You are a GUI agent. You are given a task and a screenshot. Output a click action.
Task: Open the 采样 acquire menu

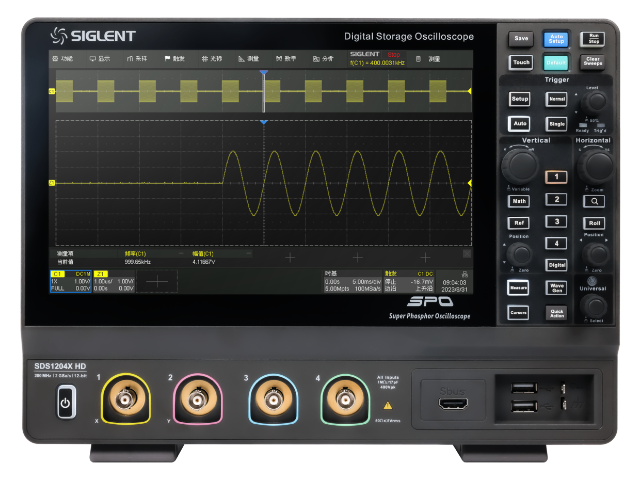click(137, 59)
